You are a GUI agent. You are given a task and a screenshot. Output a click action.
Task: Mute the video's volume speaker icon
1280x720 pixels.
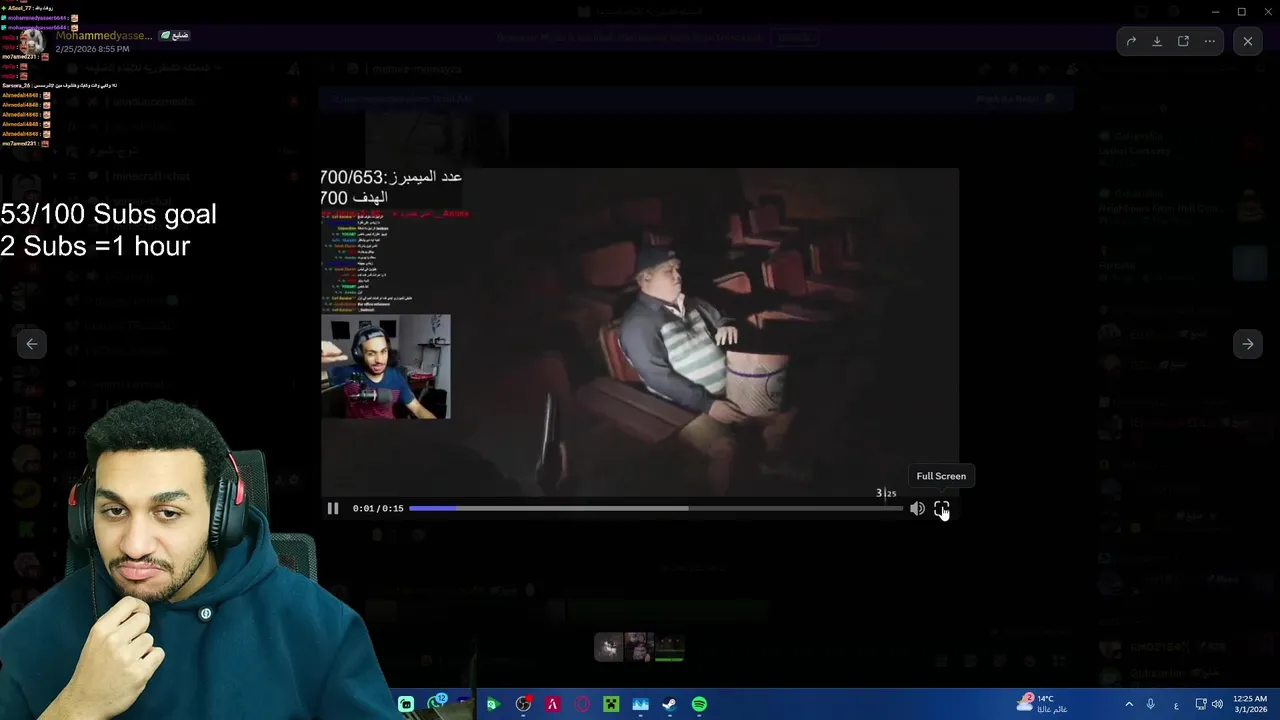917,509
